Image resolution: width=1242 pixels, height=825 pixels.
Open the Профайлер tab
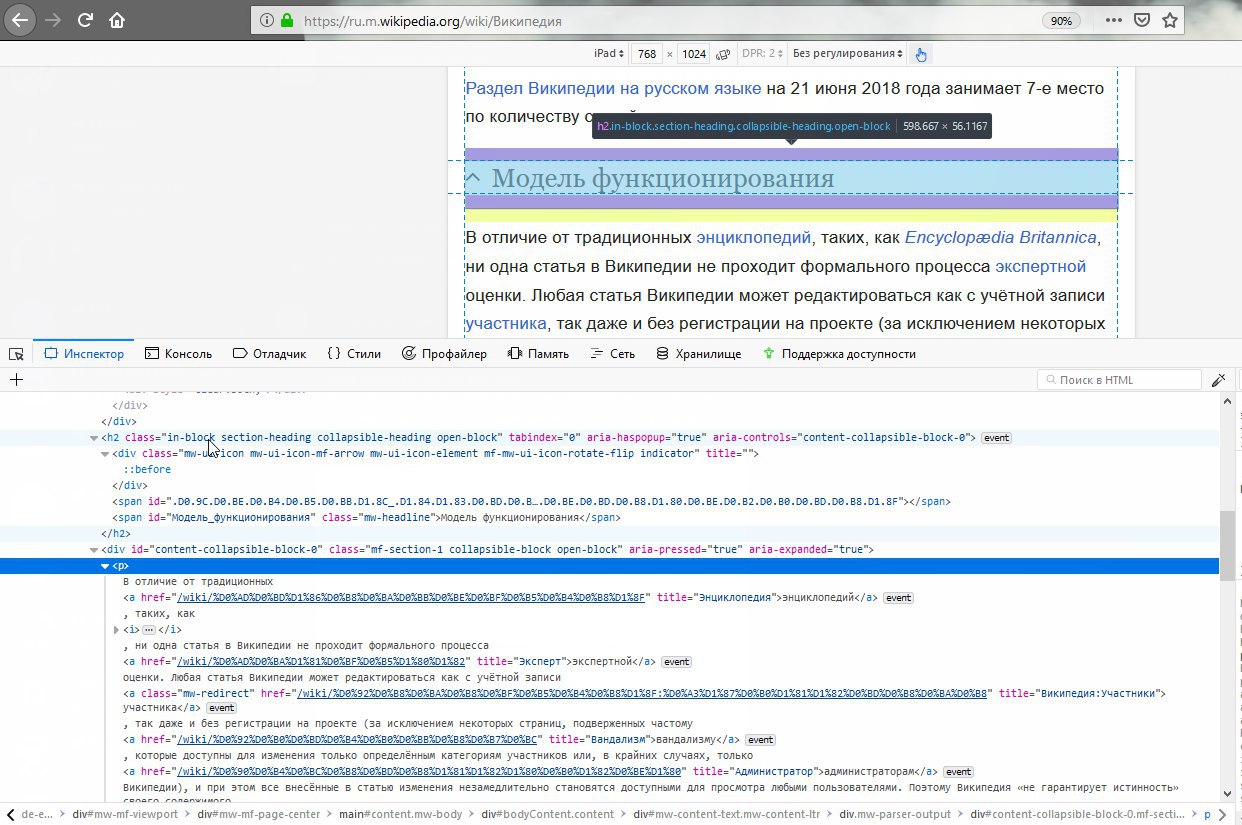tap(444, 354)
